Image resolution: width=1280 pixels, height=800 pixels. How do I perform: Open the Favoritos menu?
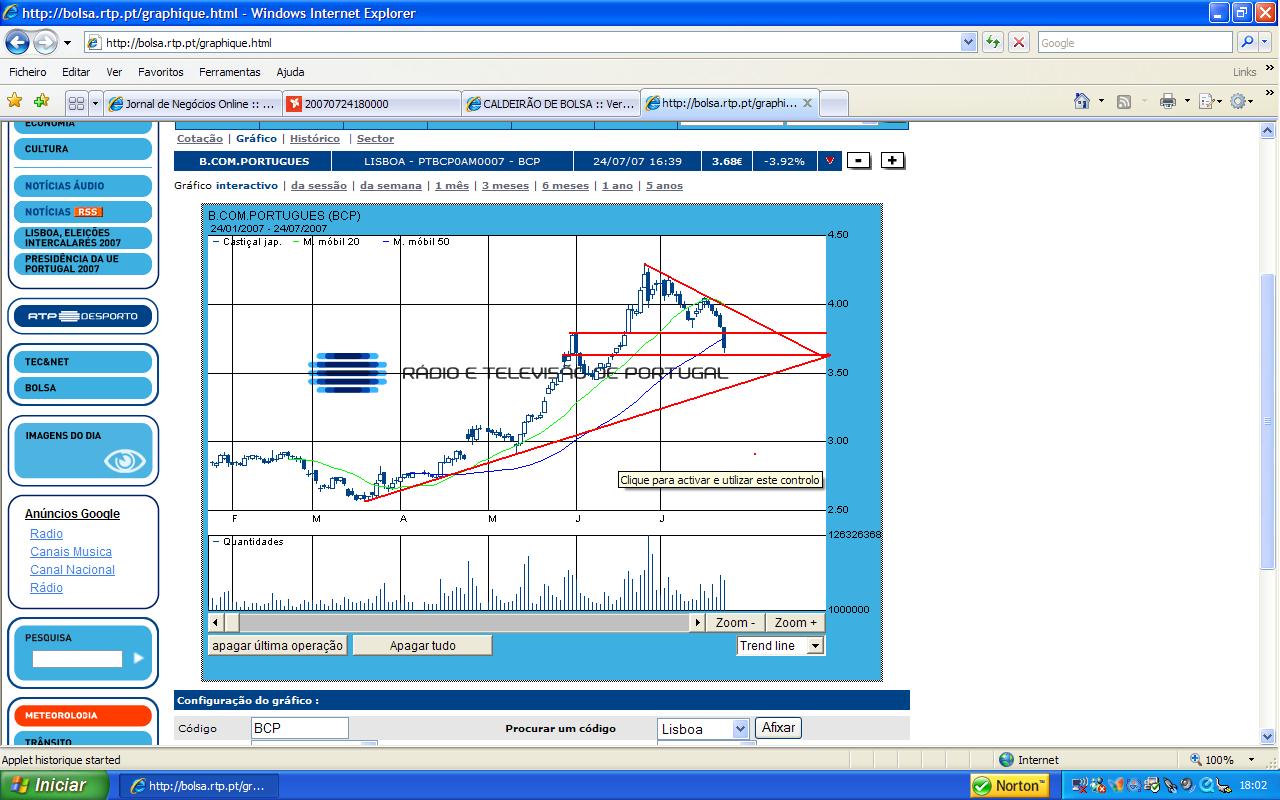[x=161, y=72]
